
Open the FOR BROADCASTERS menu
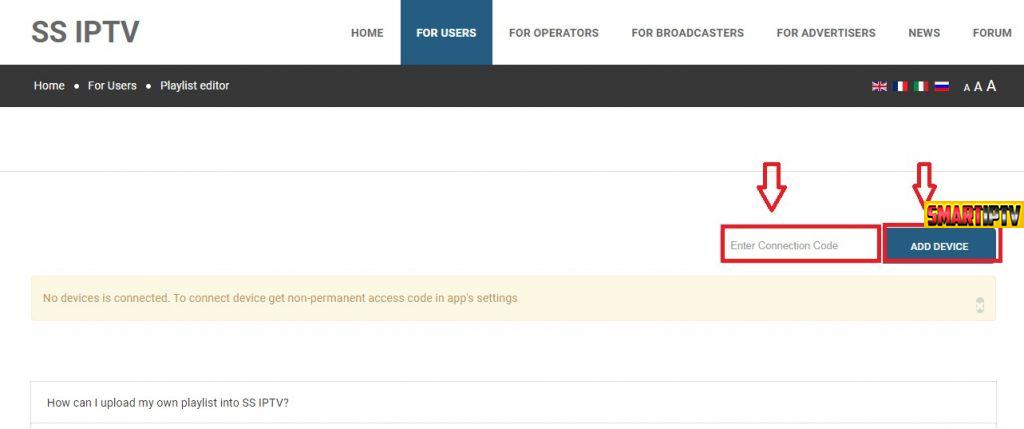coord(688,33)
